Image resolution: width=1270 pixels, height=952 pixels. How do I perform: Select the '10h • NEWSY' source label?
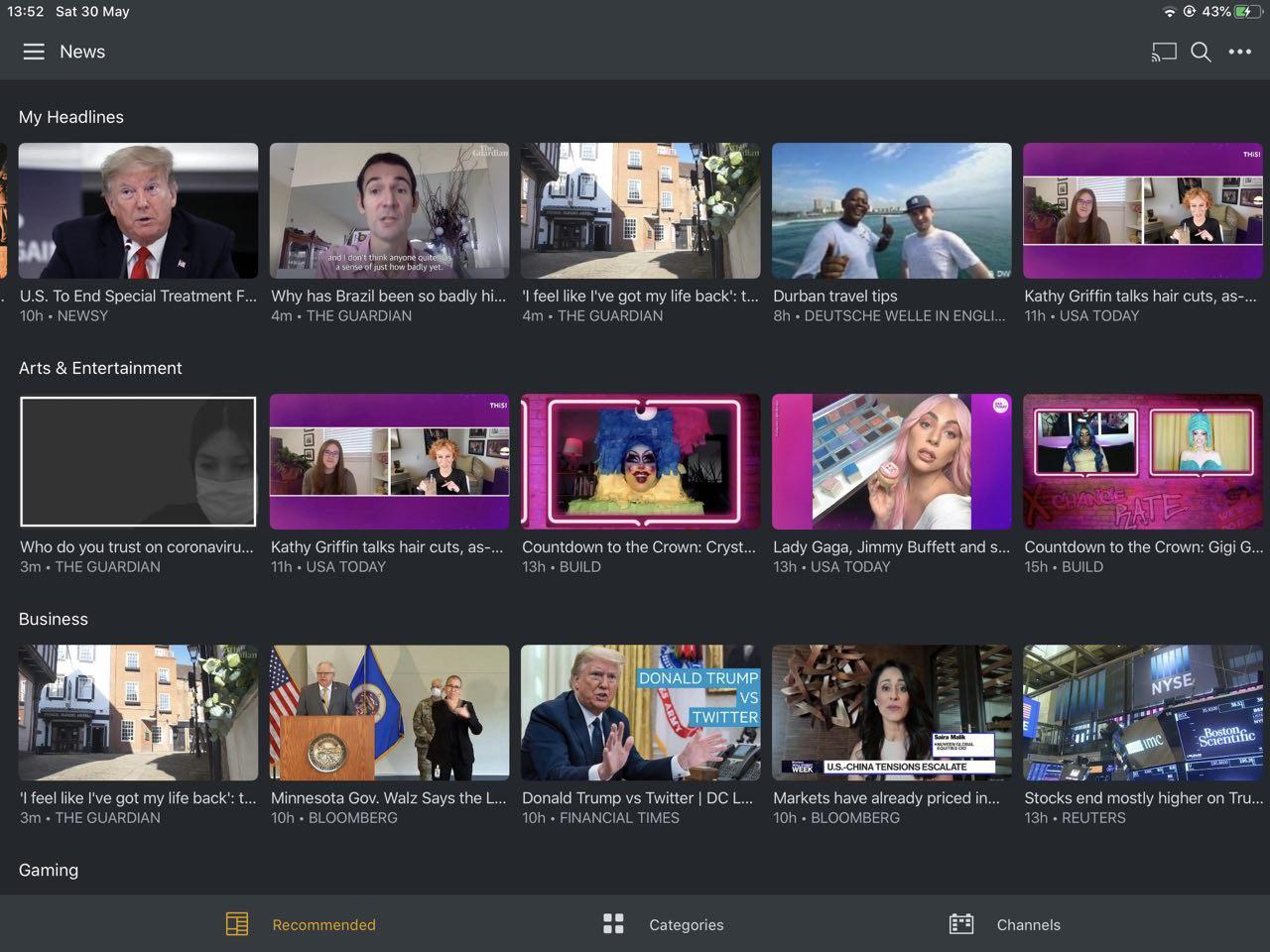64,315
